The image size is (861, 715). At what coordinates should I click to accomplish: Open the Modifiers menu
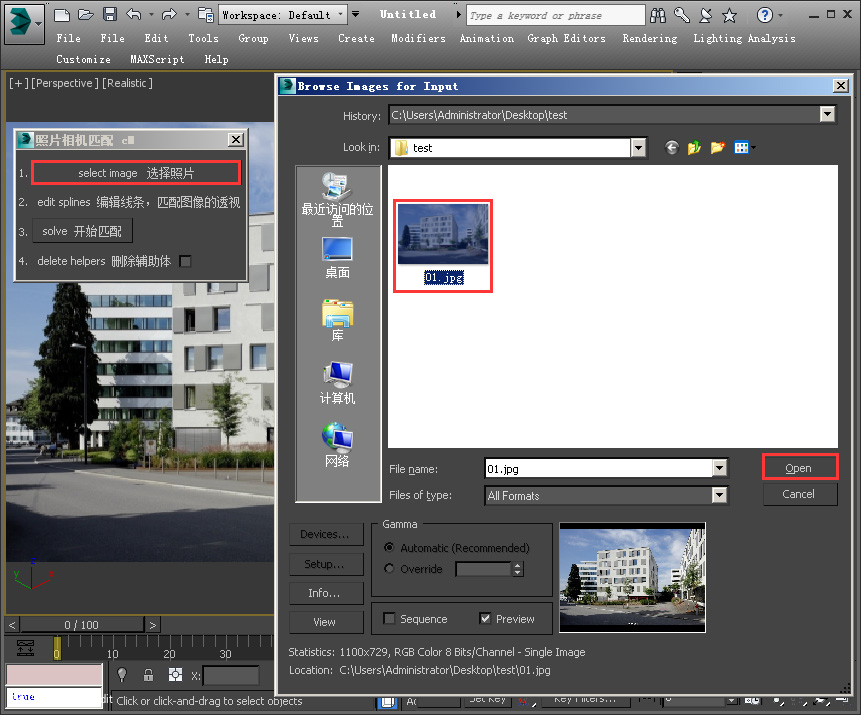(418, 38)
